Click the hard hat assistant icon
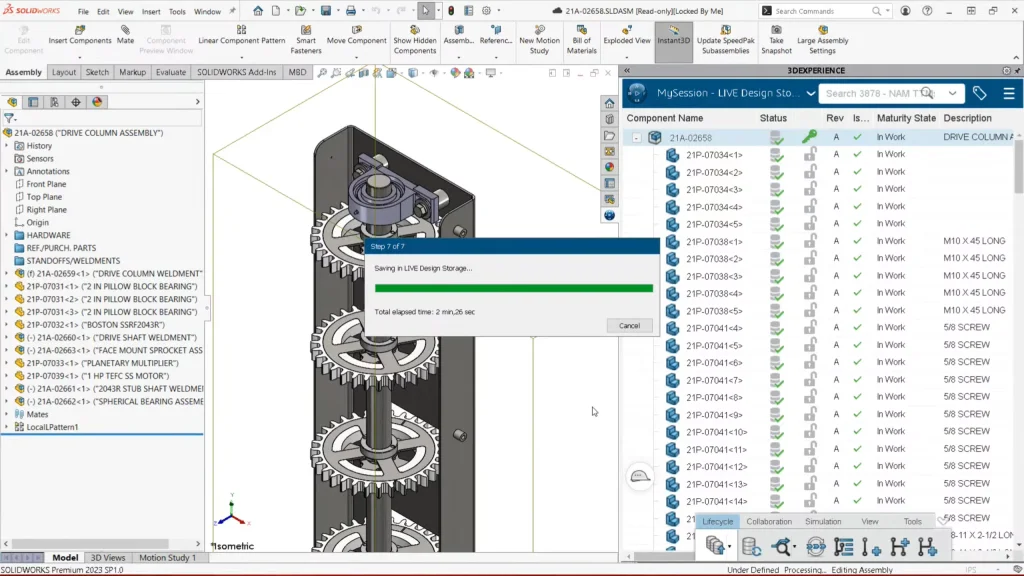 click(640, 476)
